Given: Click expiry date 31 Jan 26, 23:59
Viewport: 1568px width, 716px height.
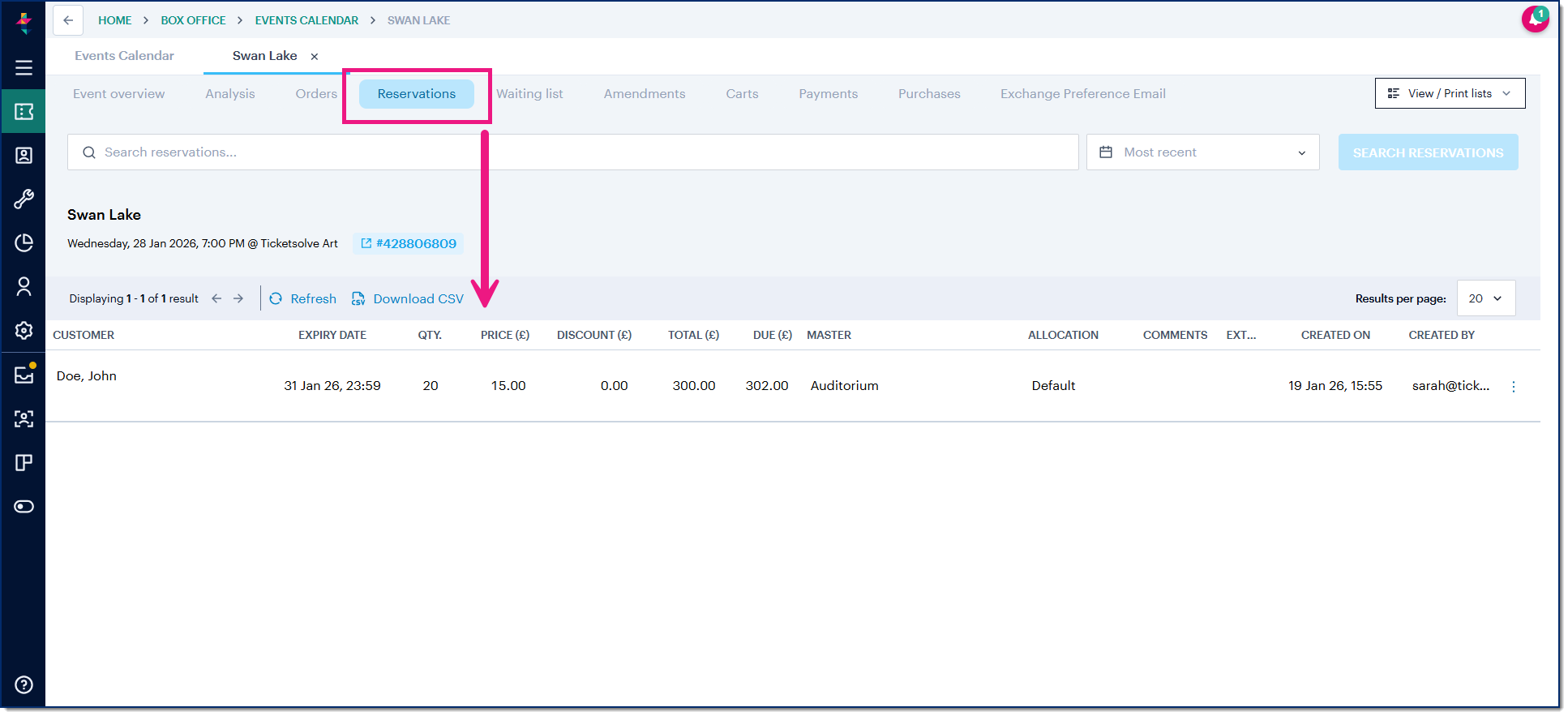Looking at the screenshot, I should (x=332, y=386).
